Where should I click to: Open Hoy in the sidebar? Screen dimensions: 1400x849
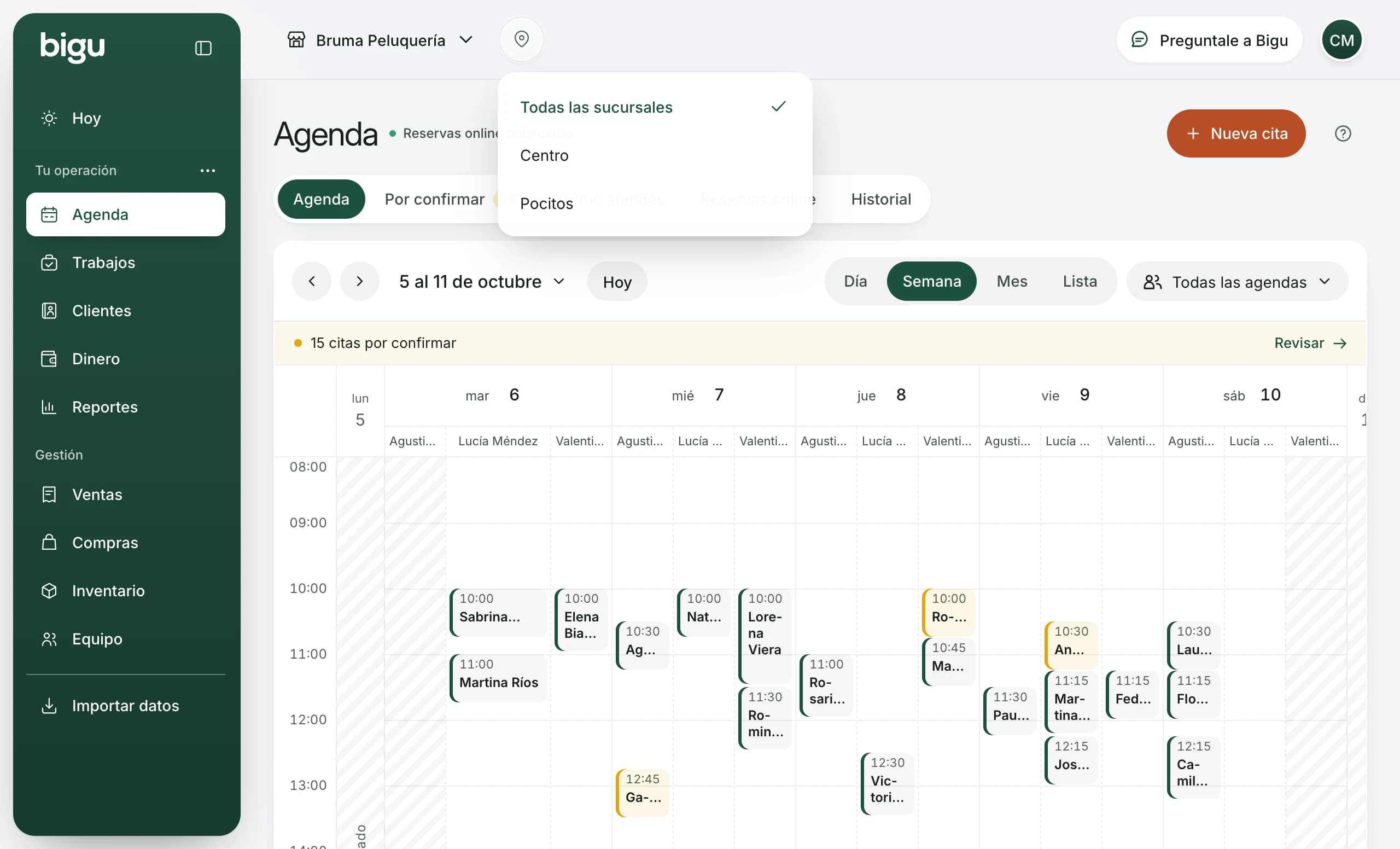coord(126,118)
